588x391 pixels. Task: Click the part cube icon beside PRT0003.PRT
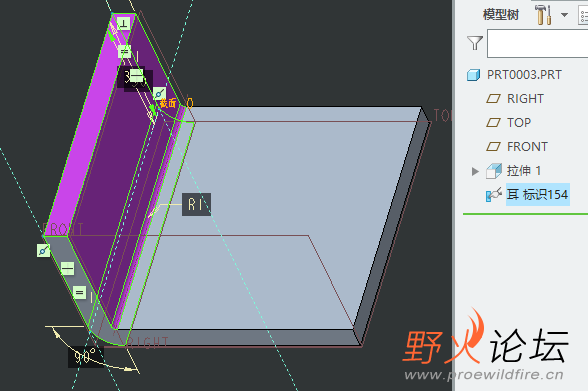tap(473, 75)
